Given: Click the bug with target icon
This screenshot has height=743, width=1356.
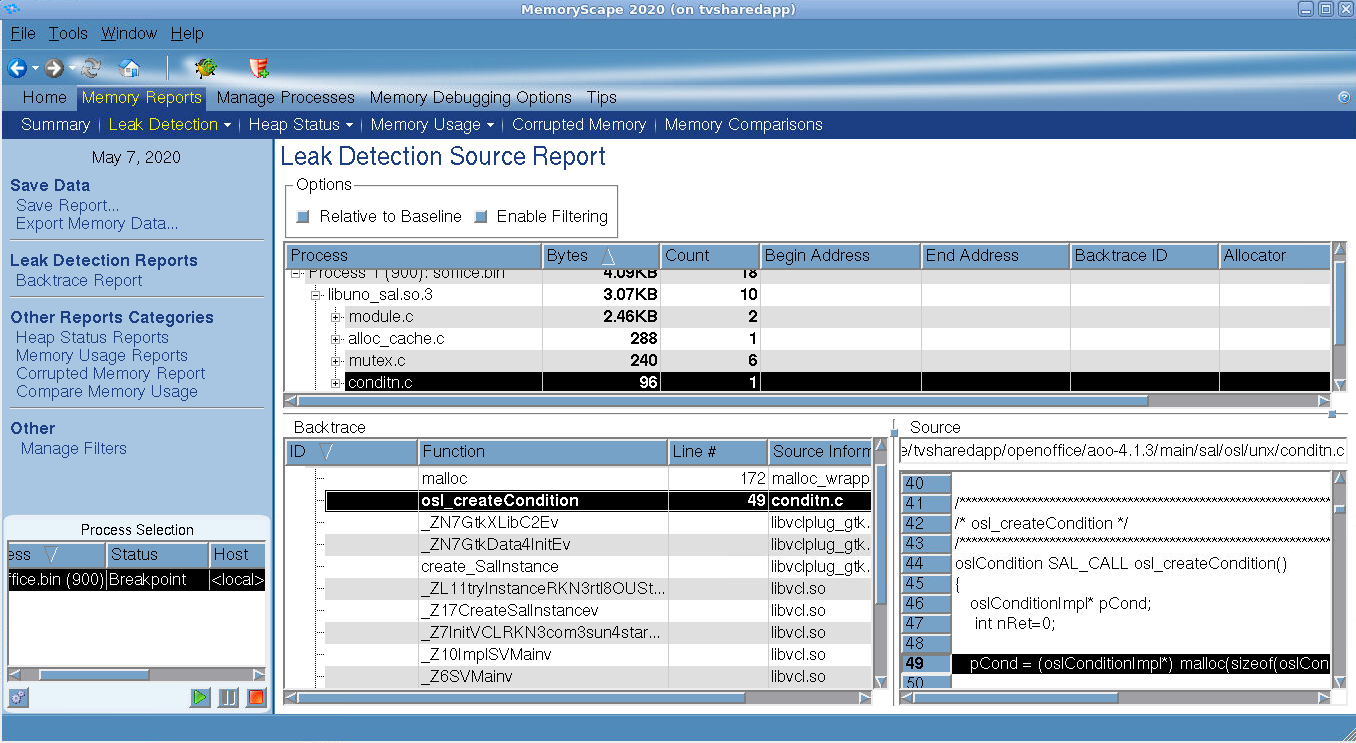Looking at the screenshot, I should [x=206, y=68].
